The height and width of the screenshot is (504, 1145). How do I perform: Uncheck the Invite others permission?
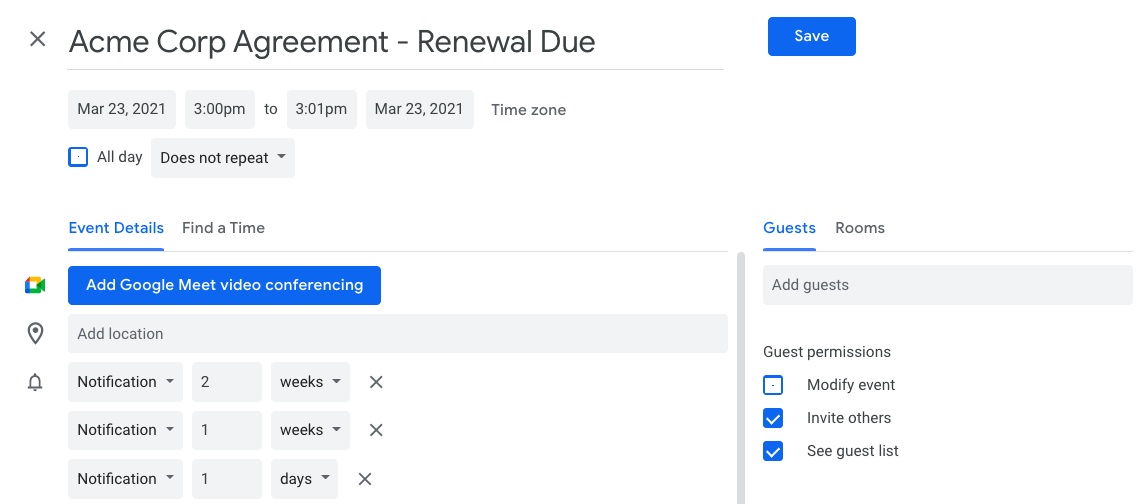(x=773, y=419)
